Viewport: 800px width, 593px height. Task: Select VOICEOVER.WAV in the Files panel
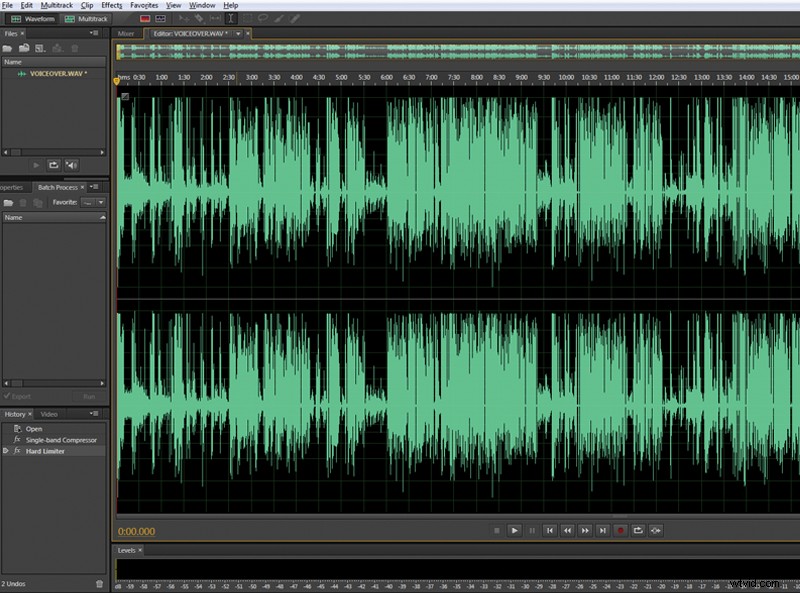coord(58,73)
